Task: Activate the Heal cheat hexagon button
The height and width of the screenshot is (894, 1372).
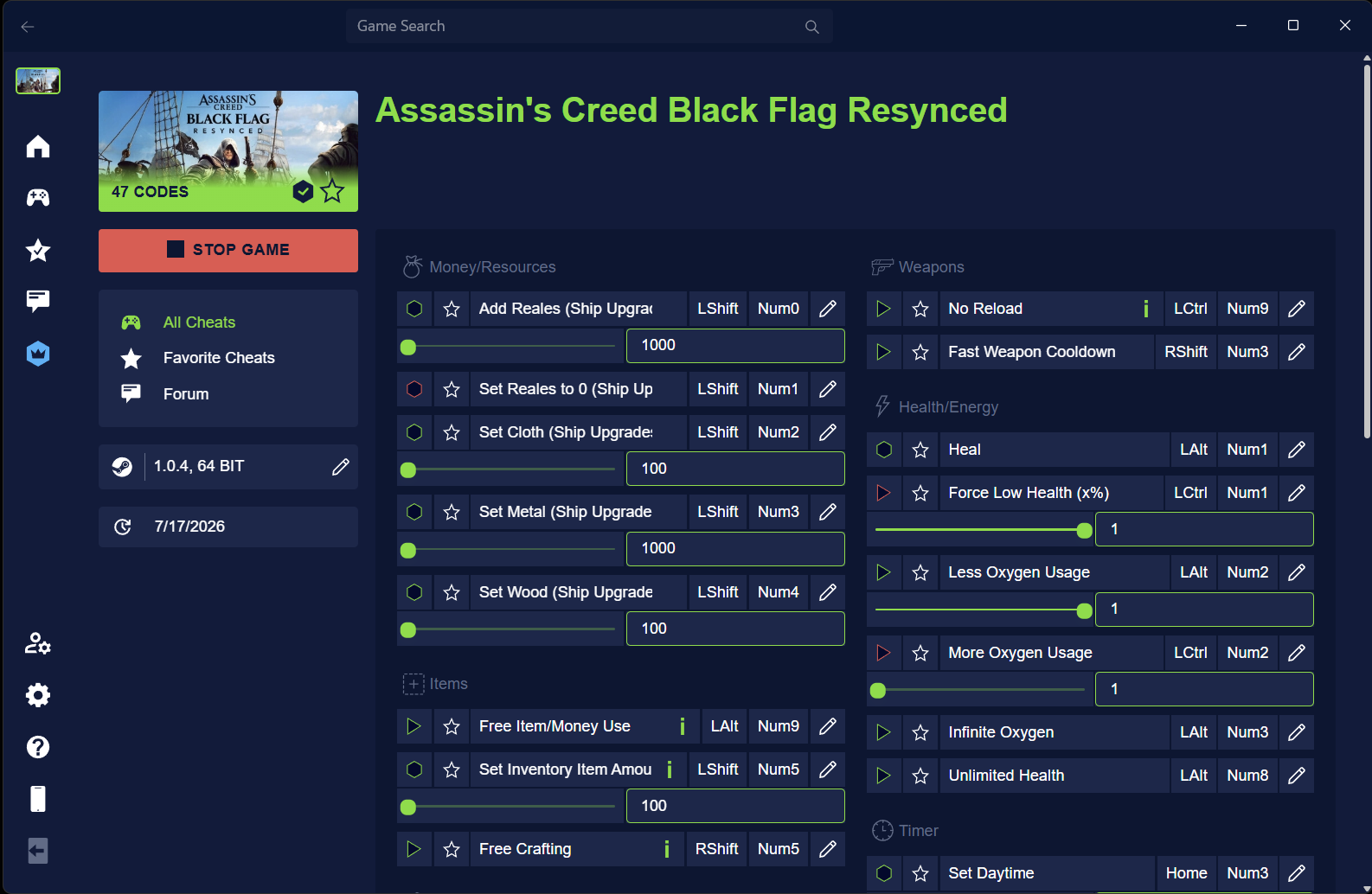Action: (x=883, y=450)
